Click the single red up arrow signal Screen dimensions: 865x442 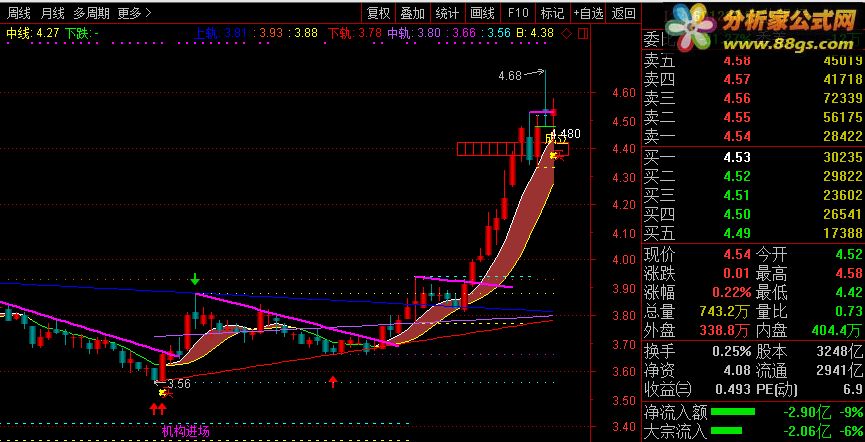click(x=333, y=381)
